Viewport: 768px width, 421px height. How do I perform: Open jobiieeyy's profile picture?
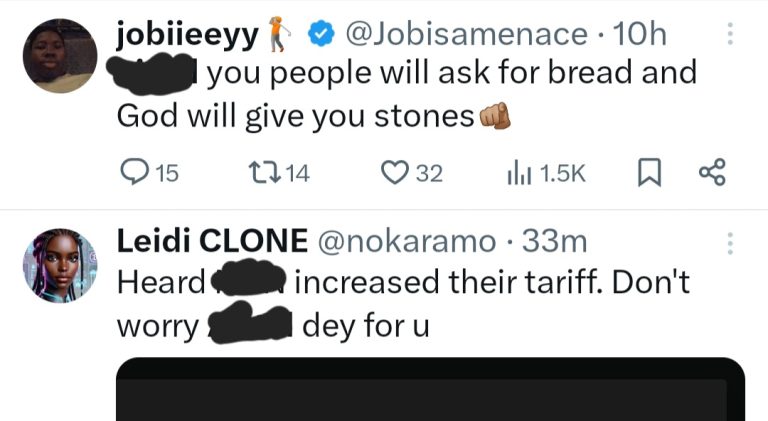pos(60,56)
